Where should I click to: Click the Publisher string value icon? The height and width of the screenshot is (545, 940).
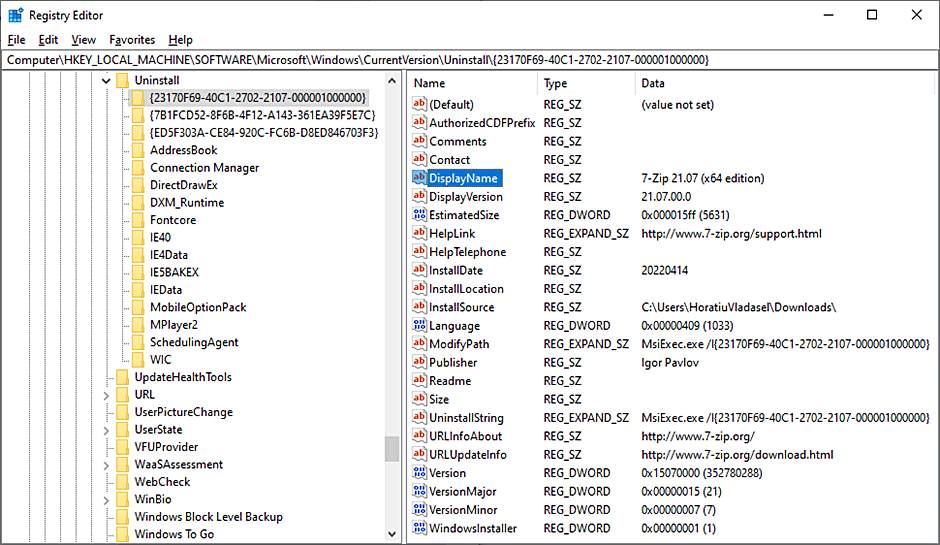pos(419,363)
